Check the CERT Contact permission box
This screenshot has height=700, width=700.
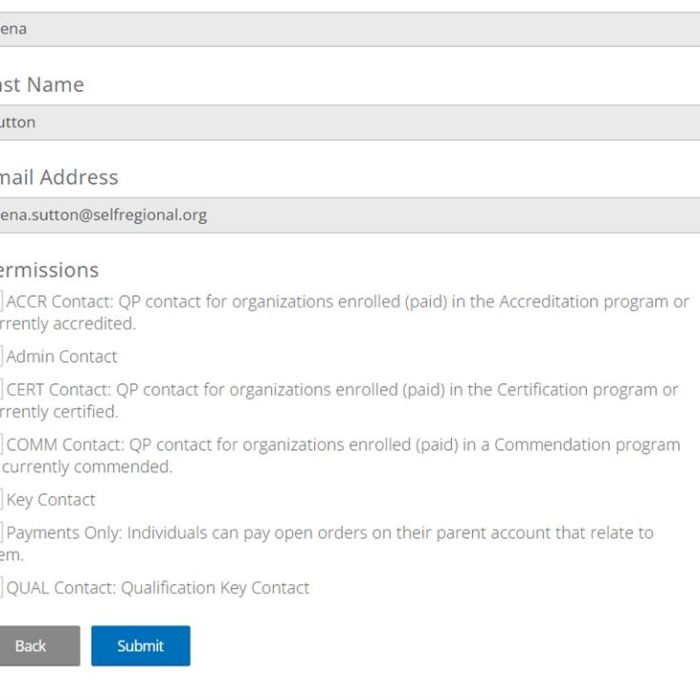pyautogui.click(x=2, y=389)
